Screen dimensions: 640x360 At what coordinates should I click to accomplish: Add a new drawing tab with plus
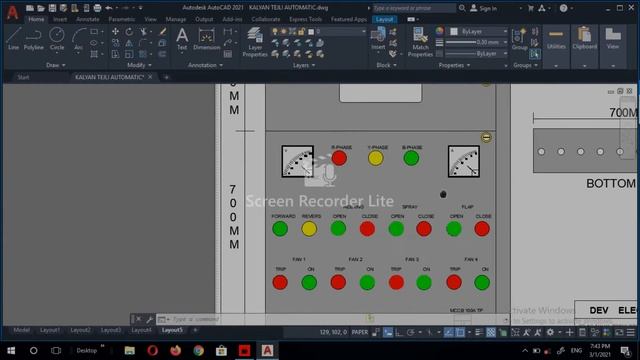tap(166, 77)
